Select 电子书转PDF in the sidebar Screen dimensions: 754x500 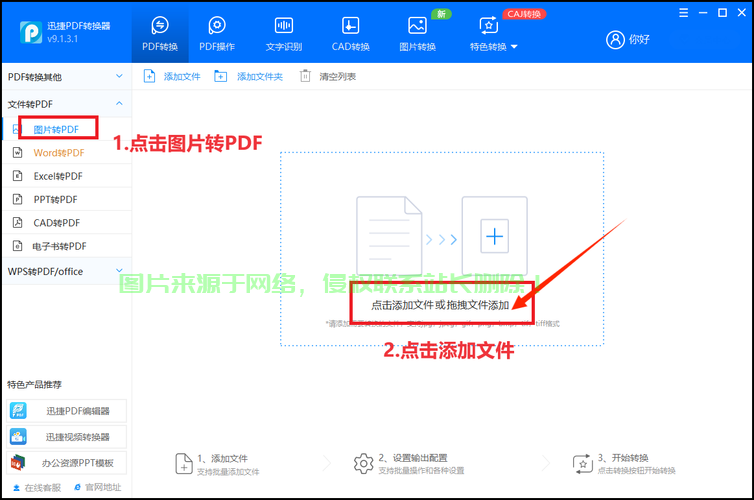(x=66, y=246)
